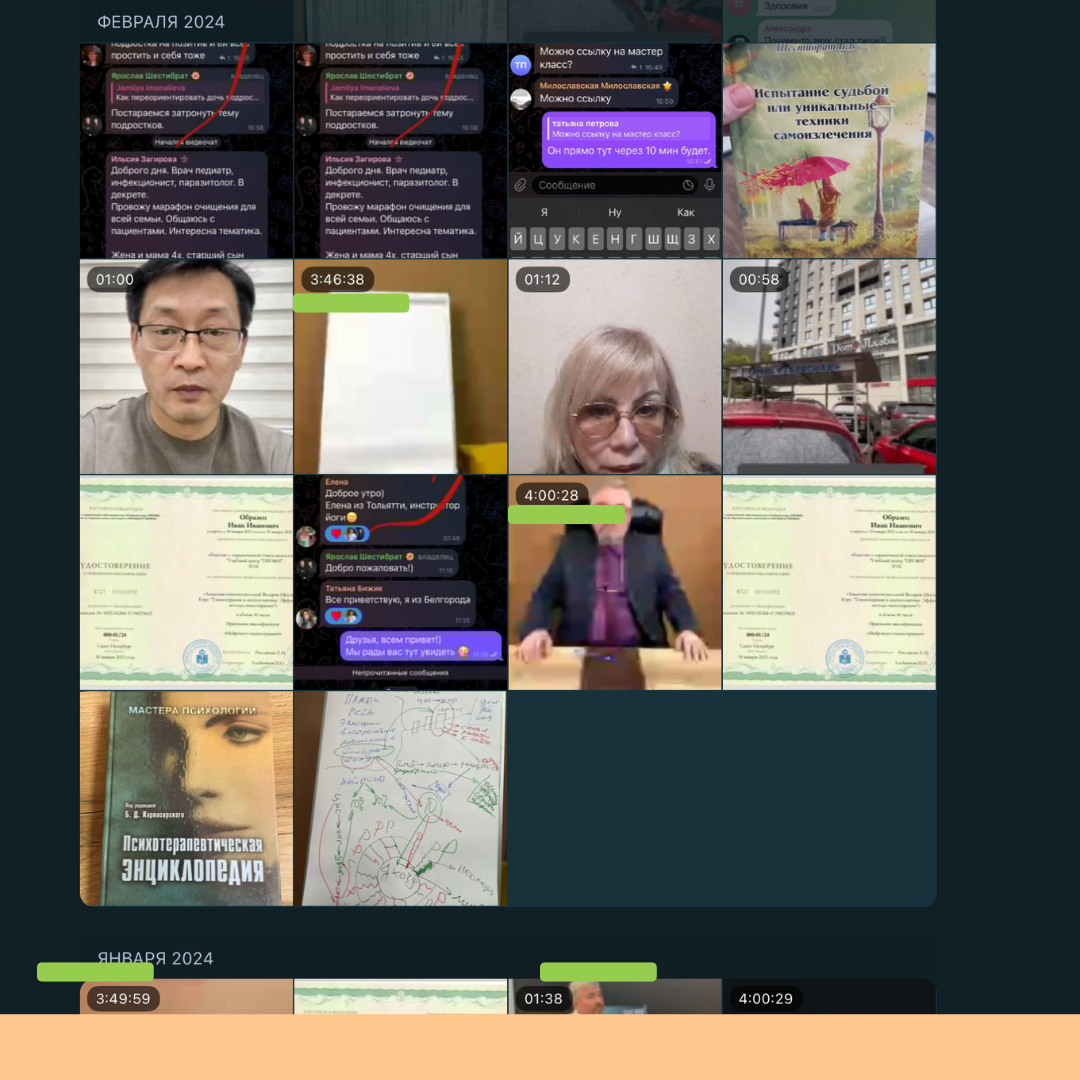
Task: Open the 4:00:29 video in January 2024
Action: click(829, 996)
